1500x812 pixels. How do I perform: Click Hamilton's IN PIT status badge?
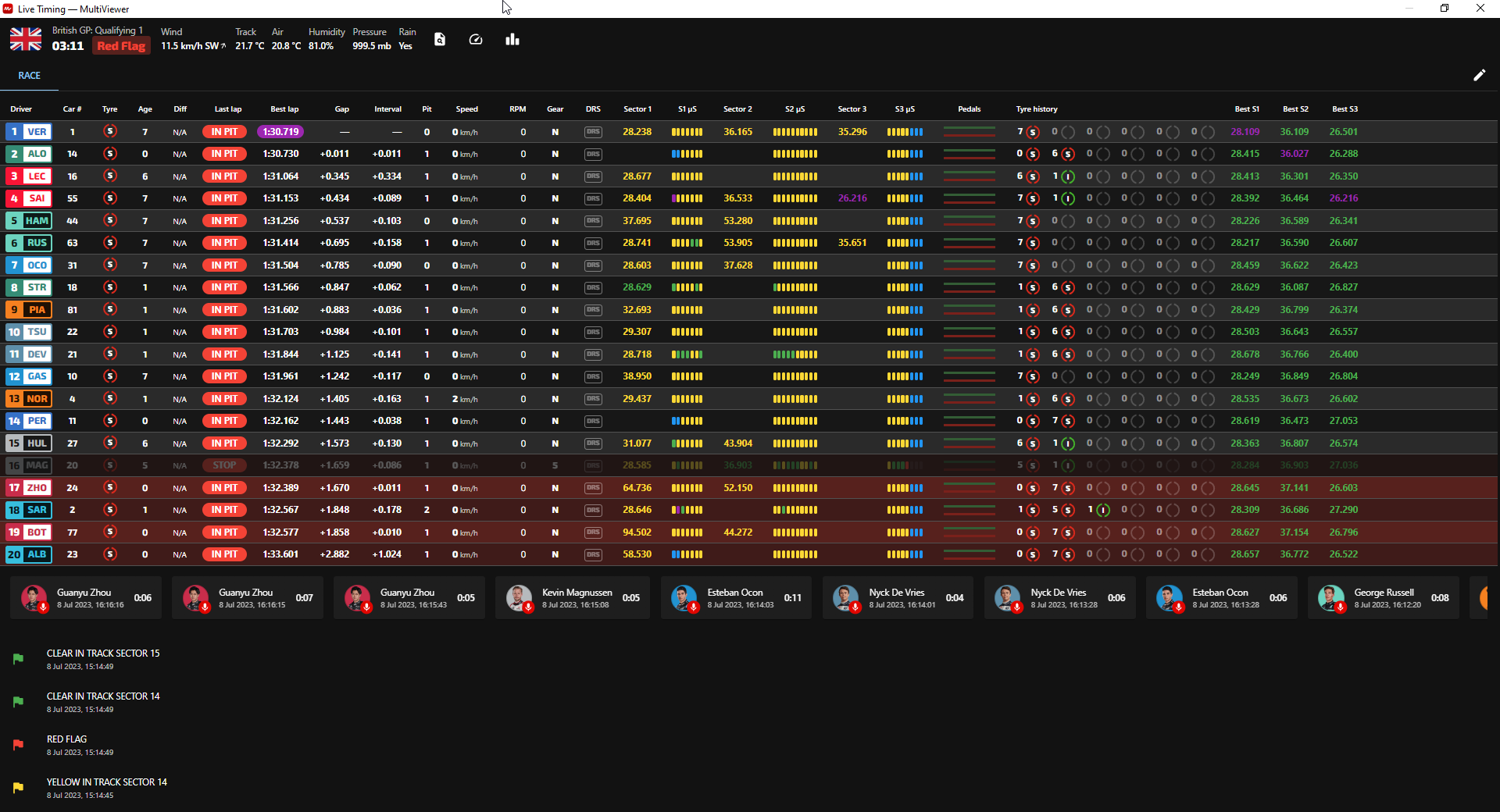tap(224, 221)
